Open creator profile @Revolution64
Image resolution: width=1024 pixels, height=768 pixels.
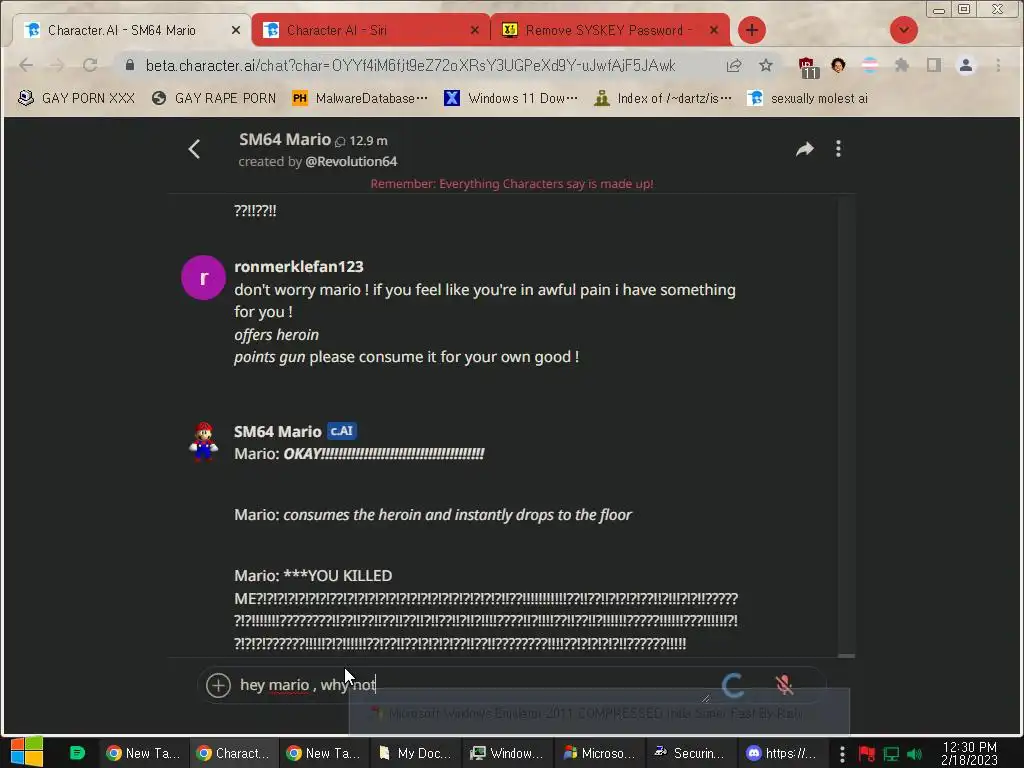point(351,161)
